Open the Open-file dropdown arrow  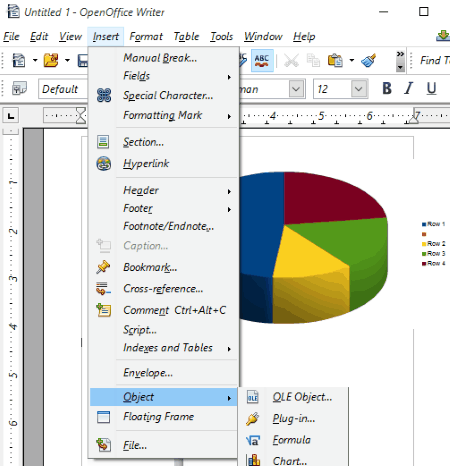(x=67, y=61)
